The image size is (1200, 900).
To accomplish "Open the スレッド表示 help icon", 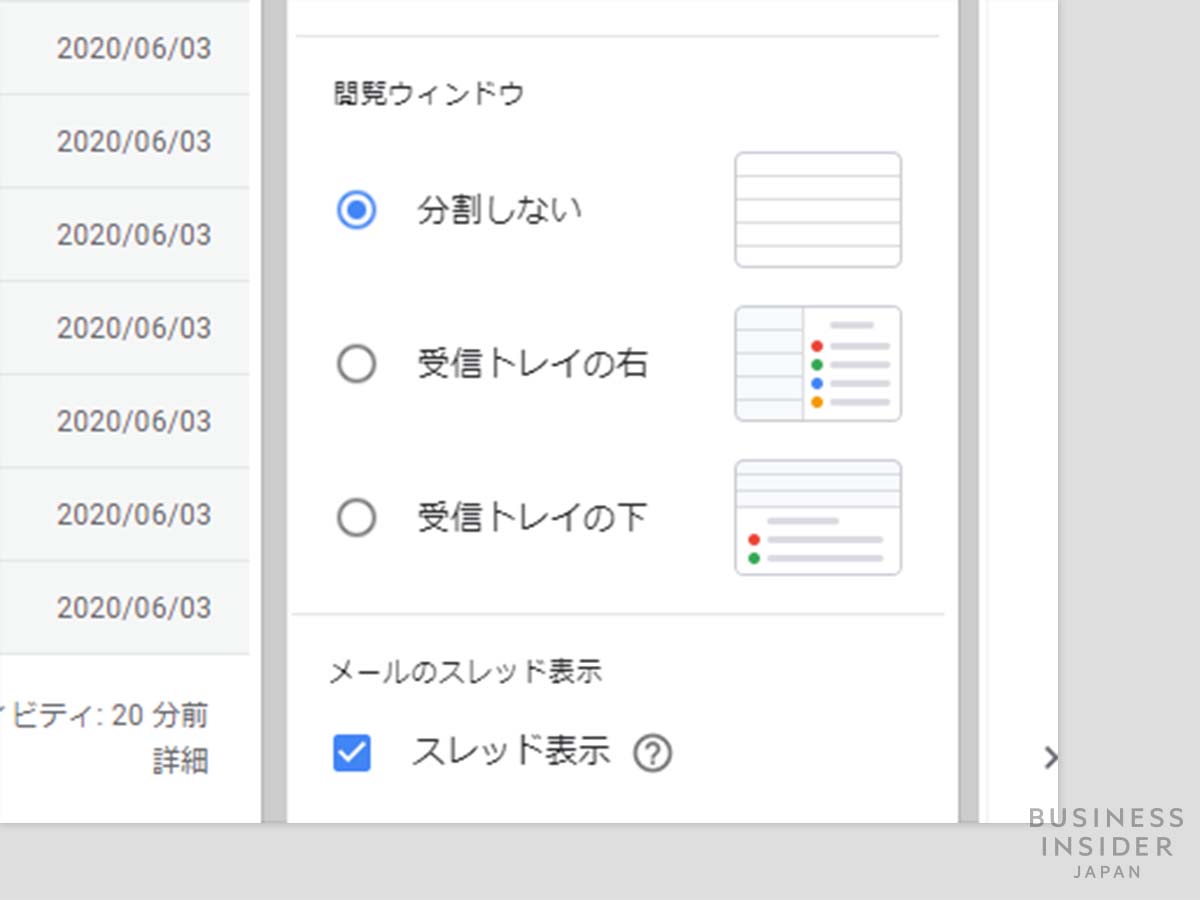I will pyautogui.click(x=651, y=752).
